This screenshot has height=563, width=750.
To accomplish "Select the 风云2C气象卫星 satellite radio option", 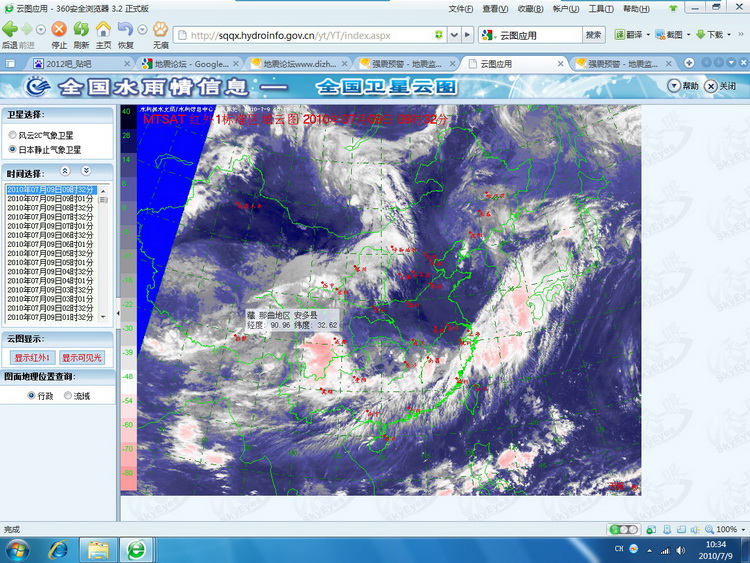I will (12, 134).
